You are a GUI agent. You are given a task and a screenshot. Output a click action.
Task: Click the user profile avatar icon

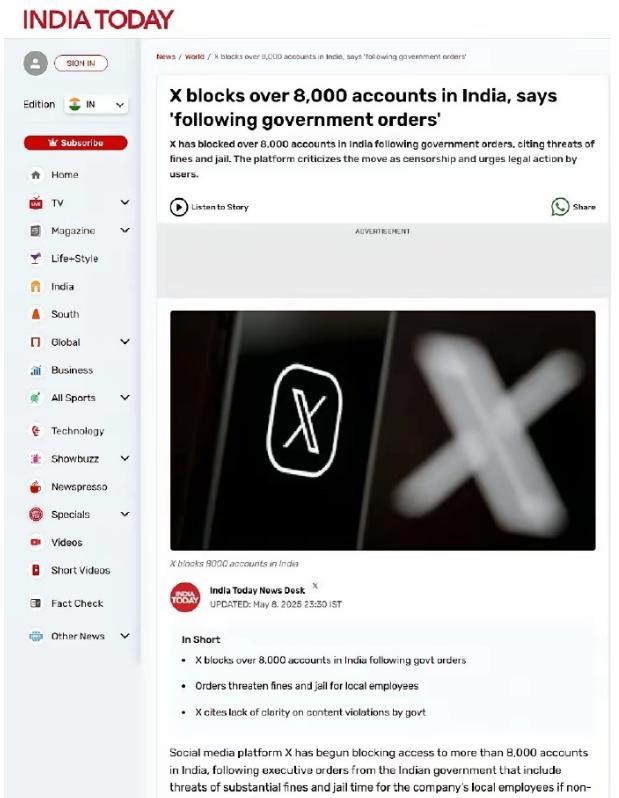pos(36,64)
